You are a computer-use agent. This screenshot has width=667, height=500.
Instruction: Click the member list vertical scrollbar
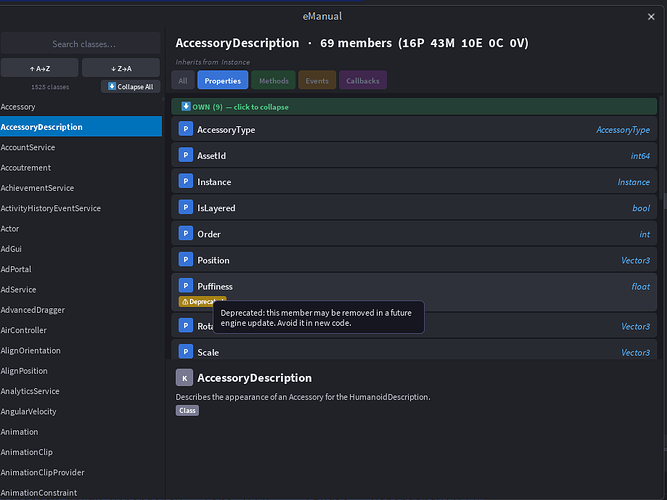pos(661,147)
